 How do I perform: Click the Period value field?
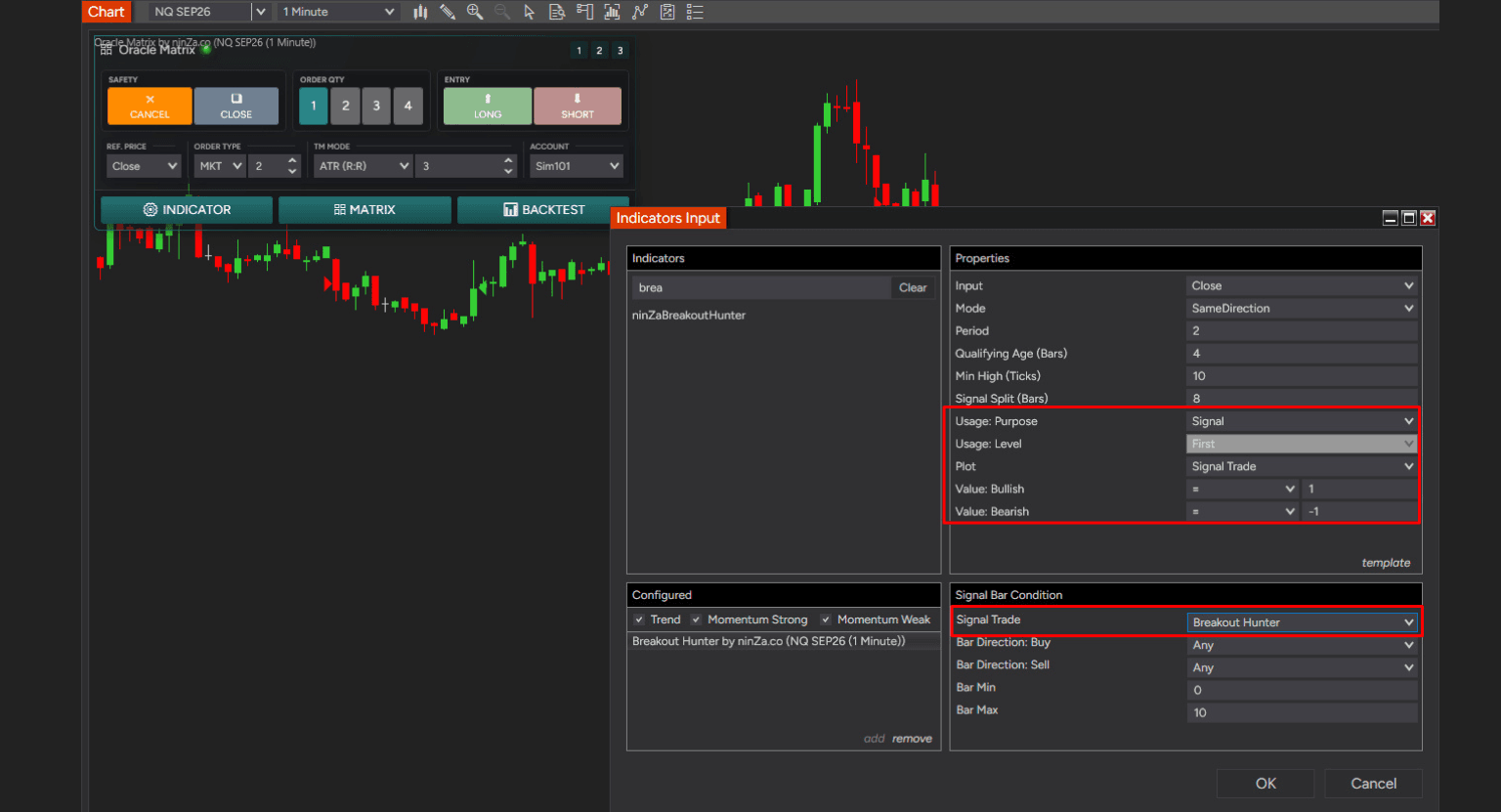[x=1302, y=331]
